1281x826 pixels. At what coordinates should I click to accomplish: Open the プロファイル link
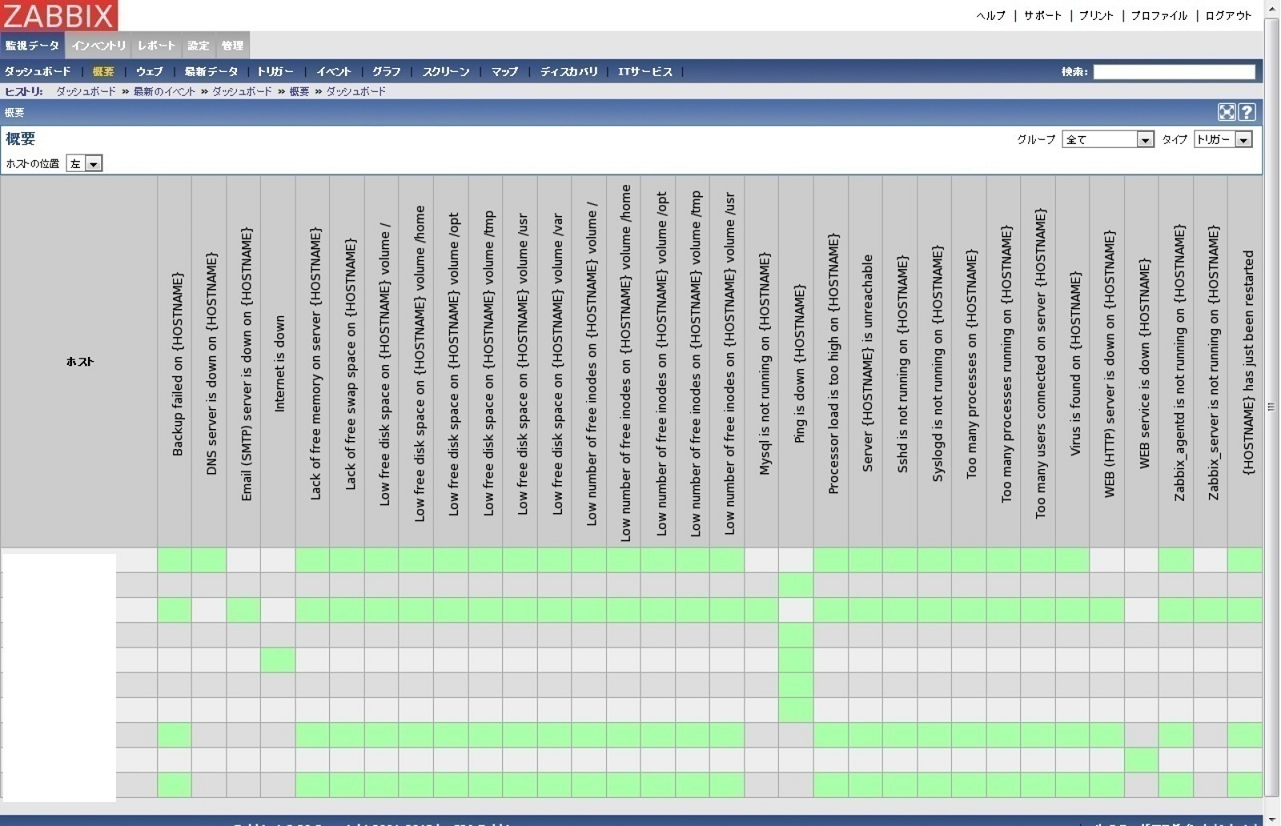(x=1159, y=16)
